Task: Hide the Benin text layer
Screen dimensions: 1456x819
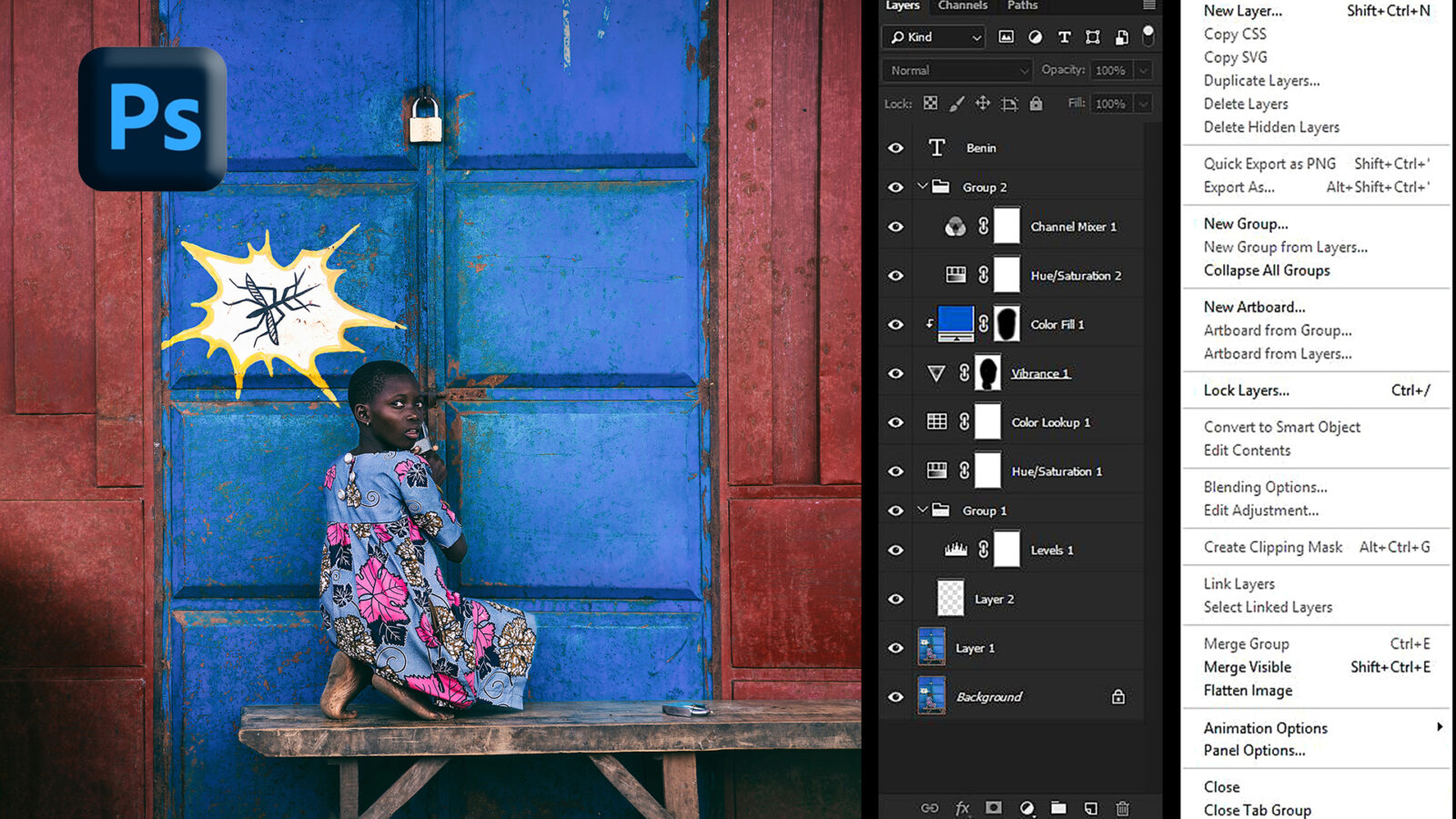Action: [x=895, y=148]
